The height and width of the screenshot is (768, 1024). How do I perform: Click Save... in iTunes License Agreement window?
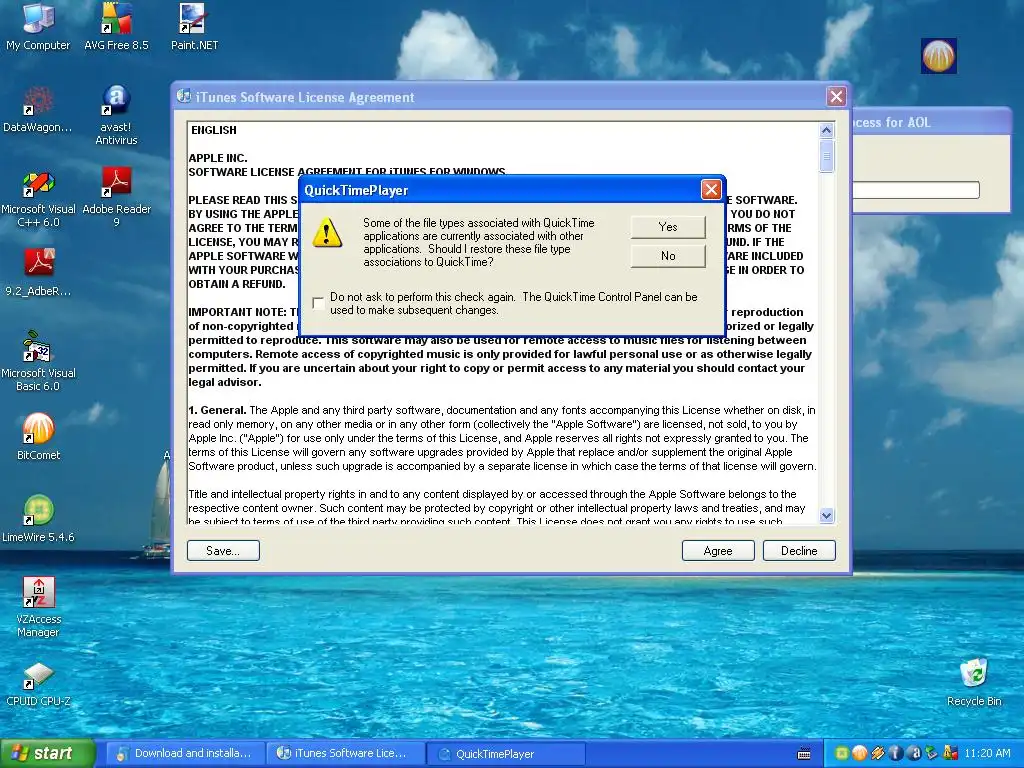(223, 551)
